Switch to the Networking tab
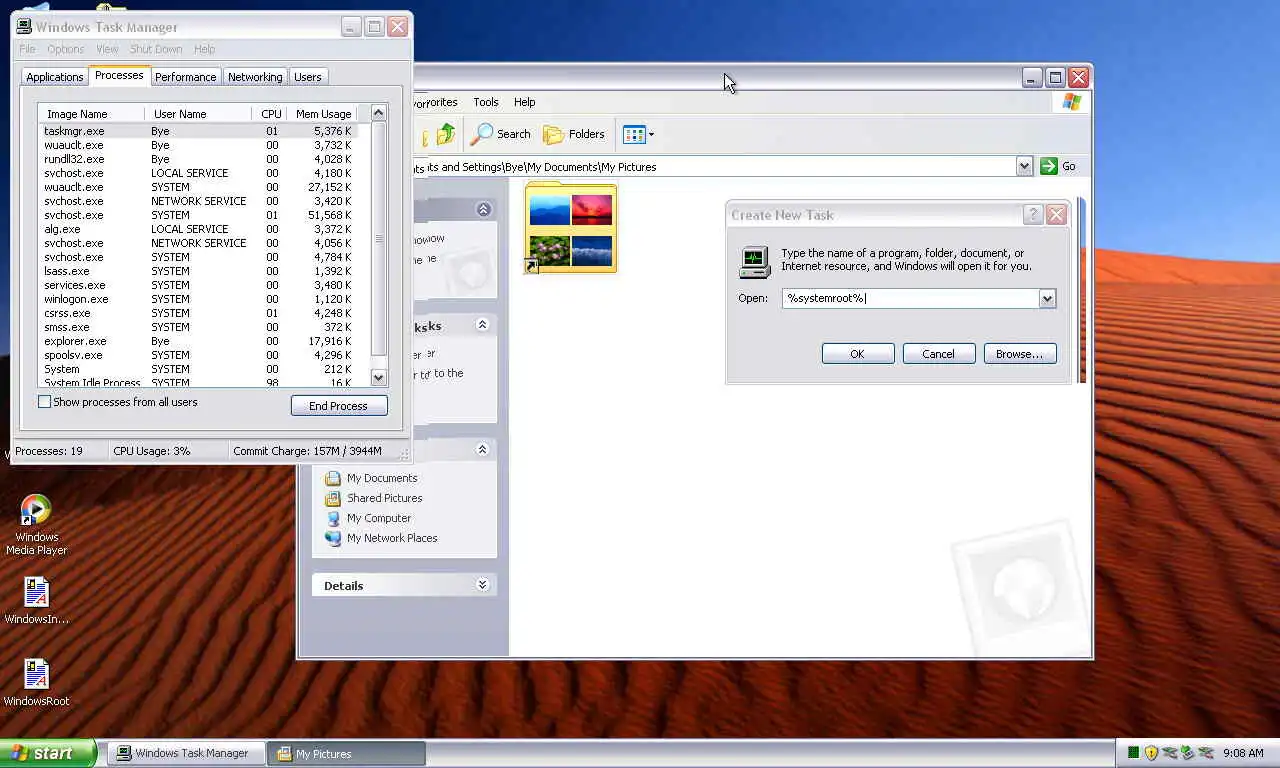 pyautogui.click(x=255, y=77)
